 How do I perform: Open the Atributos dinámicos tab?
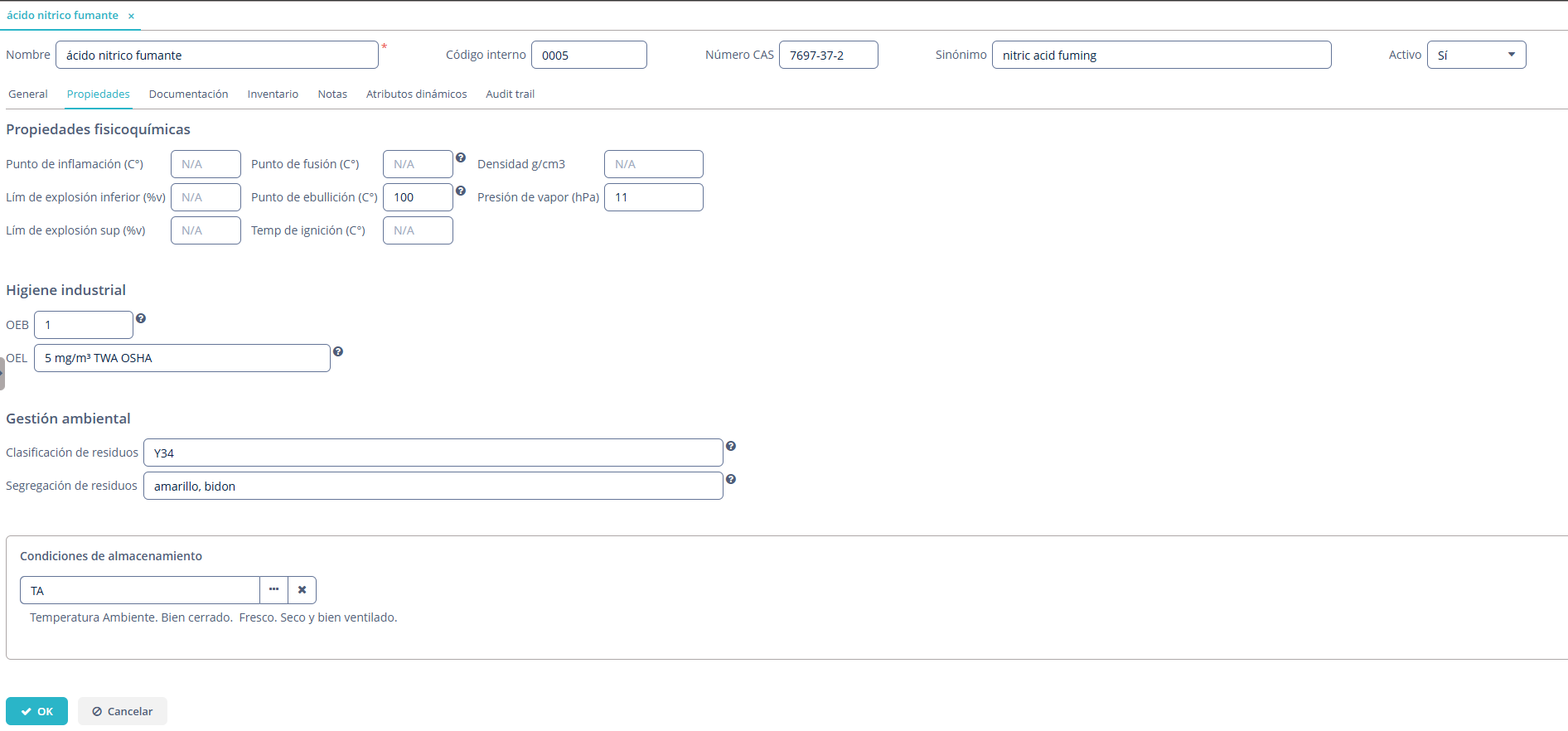coord(416,94)
